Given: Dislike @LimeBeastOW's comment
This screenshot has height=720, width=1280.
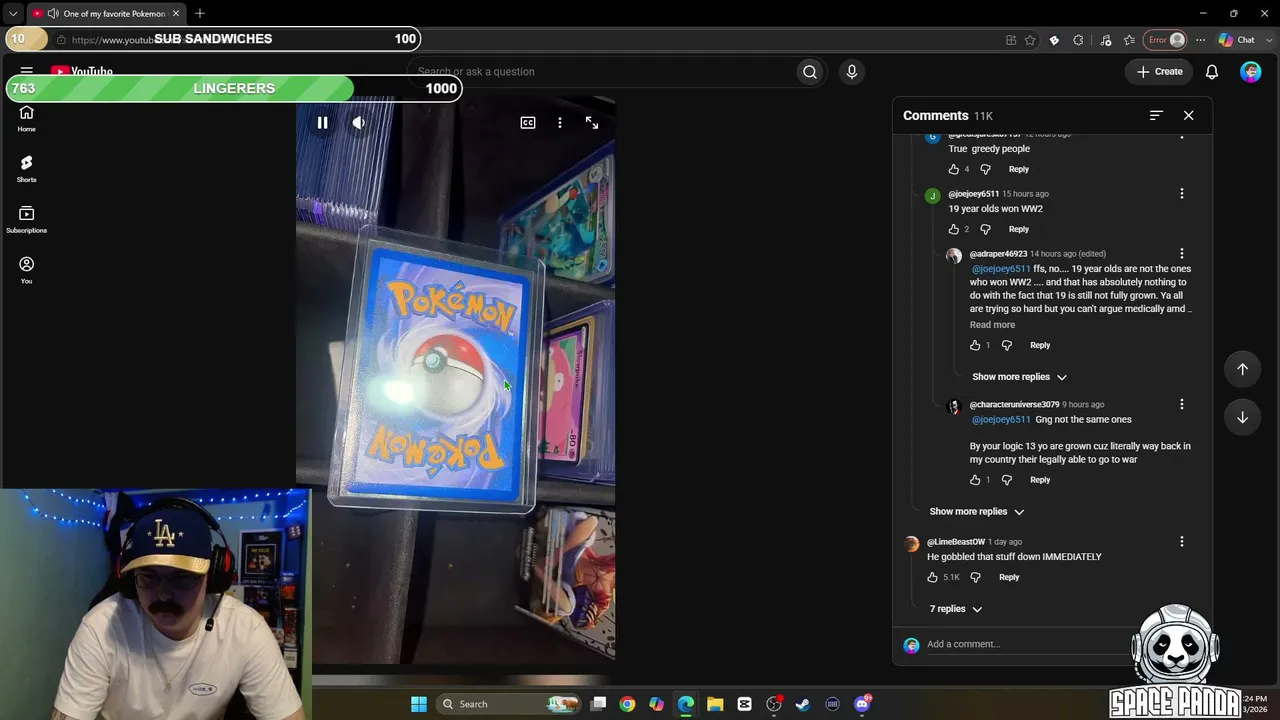Looking at the screenshot, I should [975, 578].
